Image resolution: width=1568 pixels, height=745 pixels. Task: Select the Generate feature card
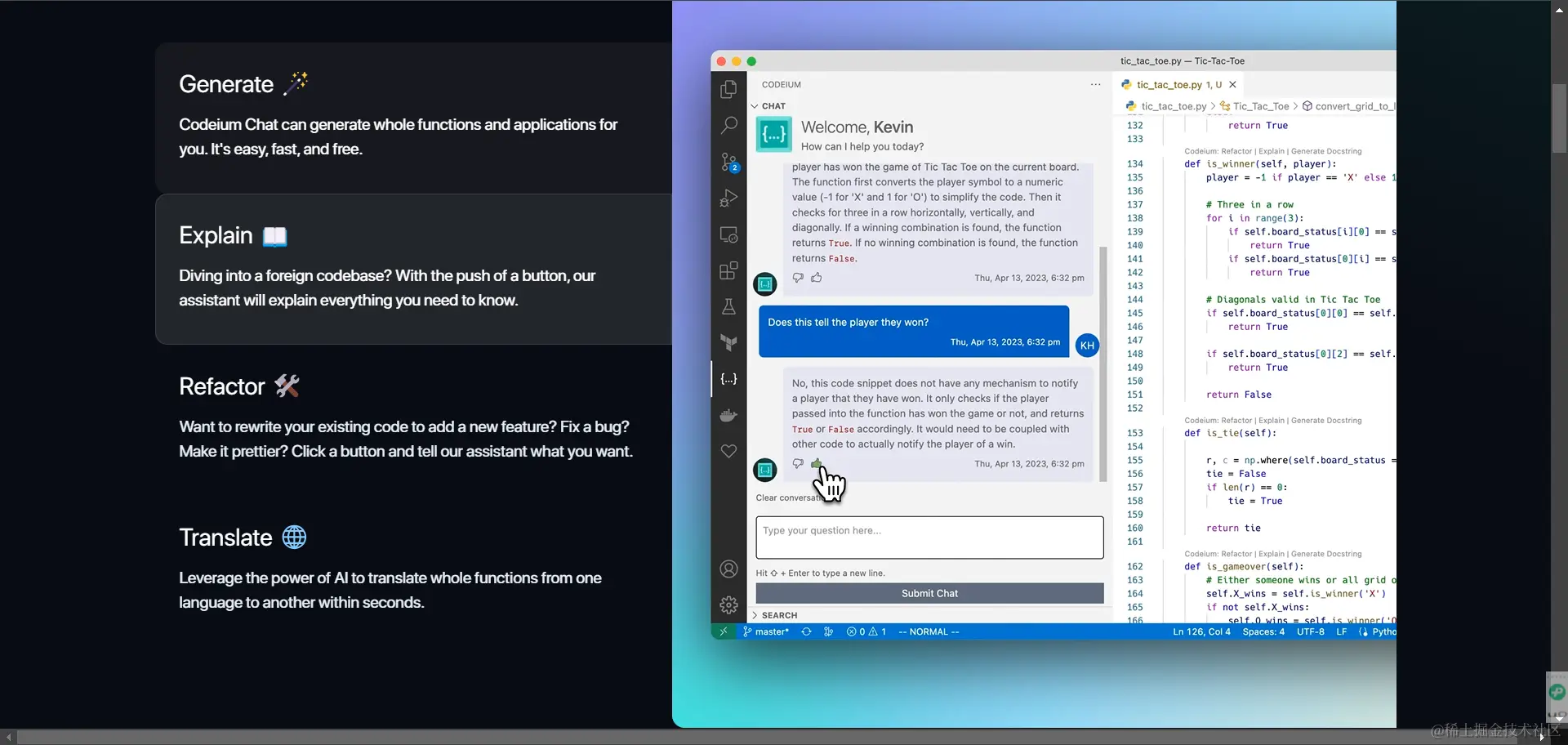413,118
